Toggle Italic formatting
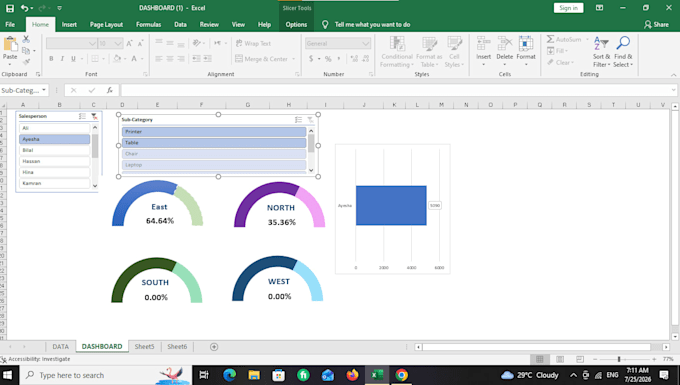680x385 pixels. (x=62, y=59)
